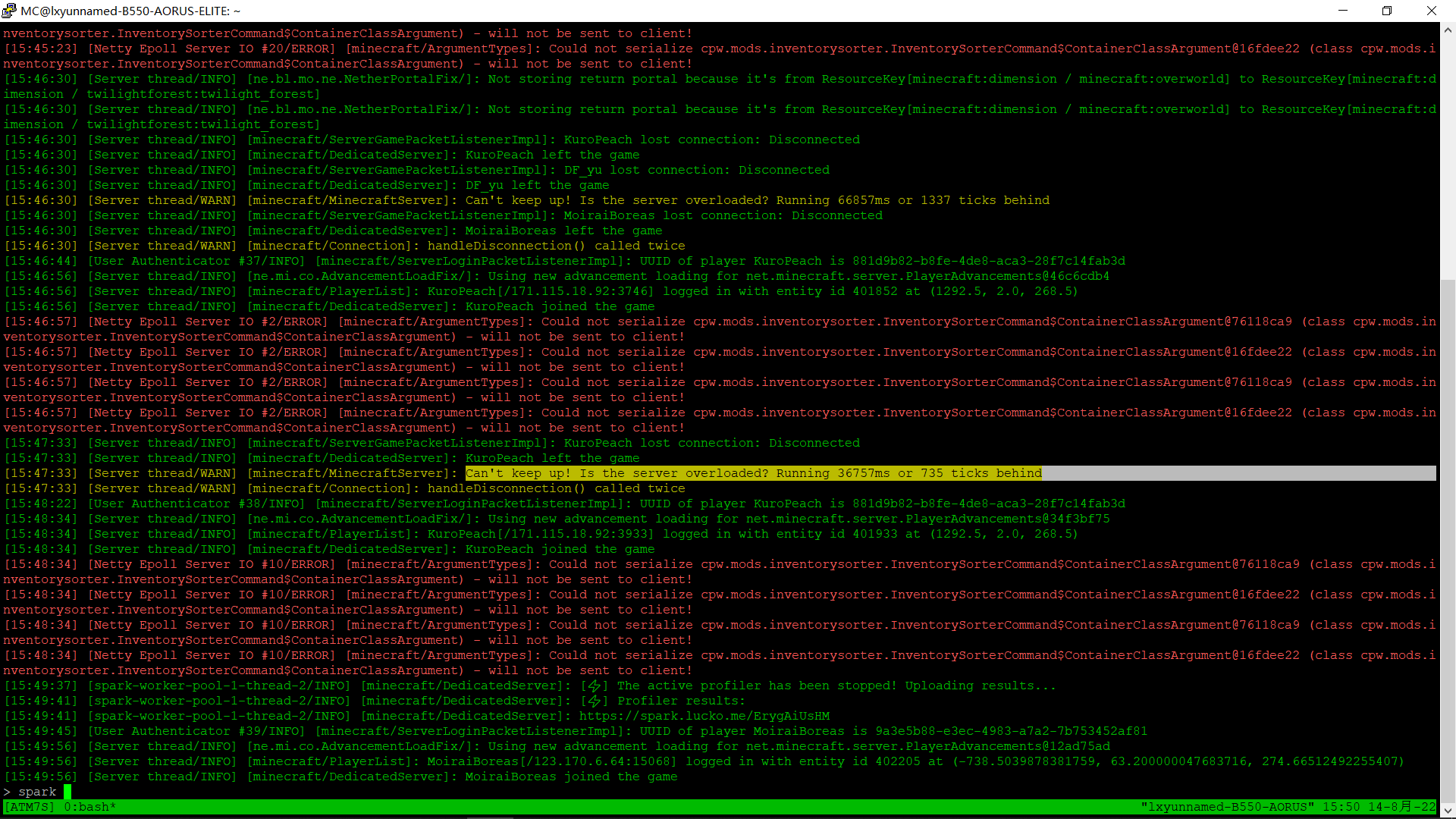Image resolution: width=1456 pixels, height=819 pixels.
Task: Click the UUID 9a3e5b88-e3ec-4983-a7a2-7b753452af81
Action: point(1011,731)
